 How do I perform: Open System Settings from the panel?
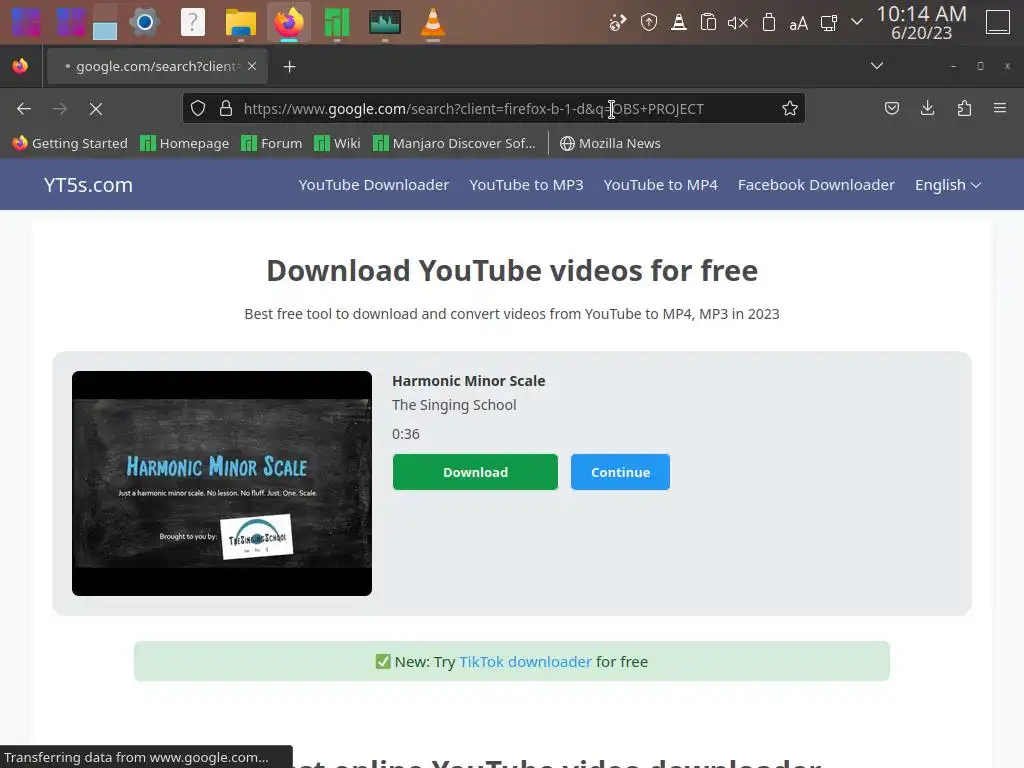tap(145, 22)
